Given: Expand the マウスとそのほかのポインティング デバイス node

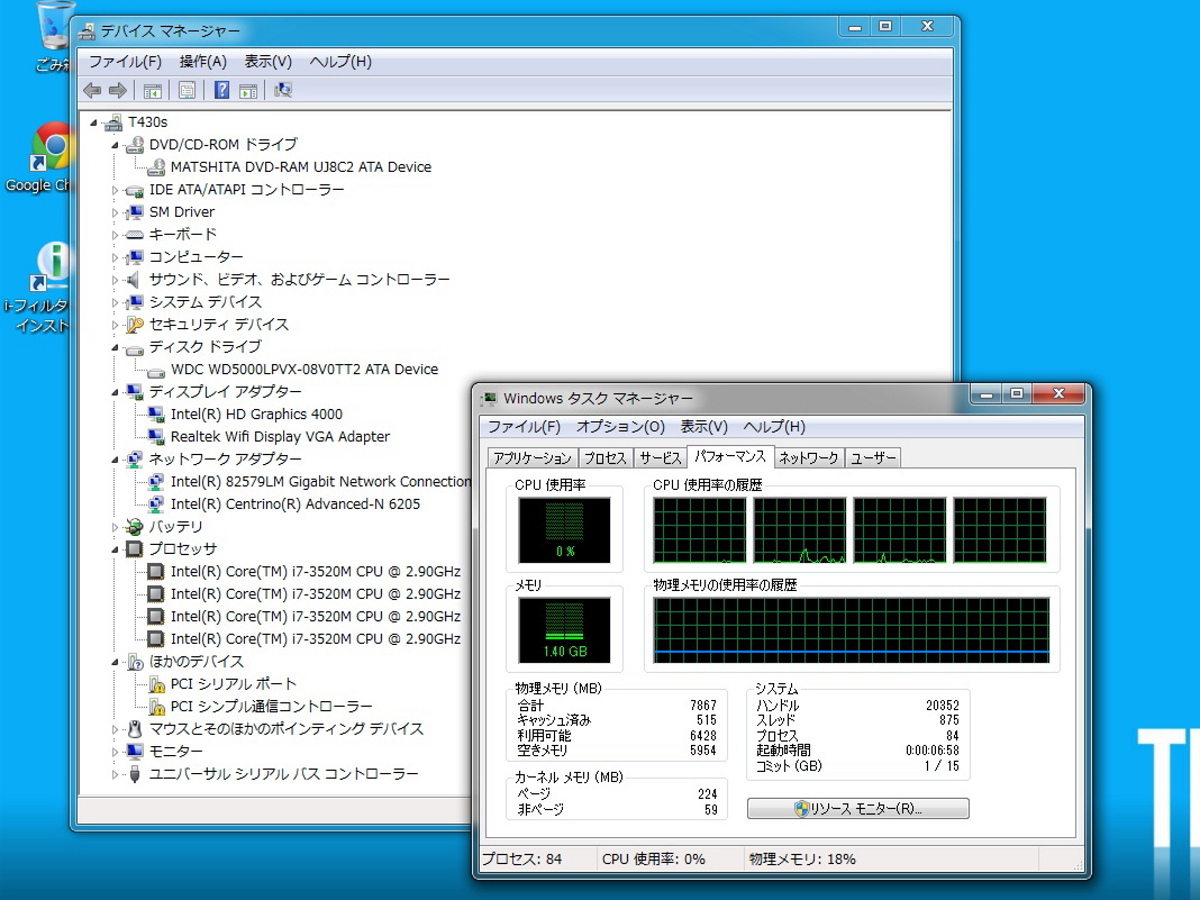Looking at the screenshot, I should (115, 729).
